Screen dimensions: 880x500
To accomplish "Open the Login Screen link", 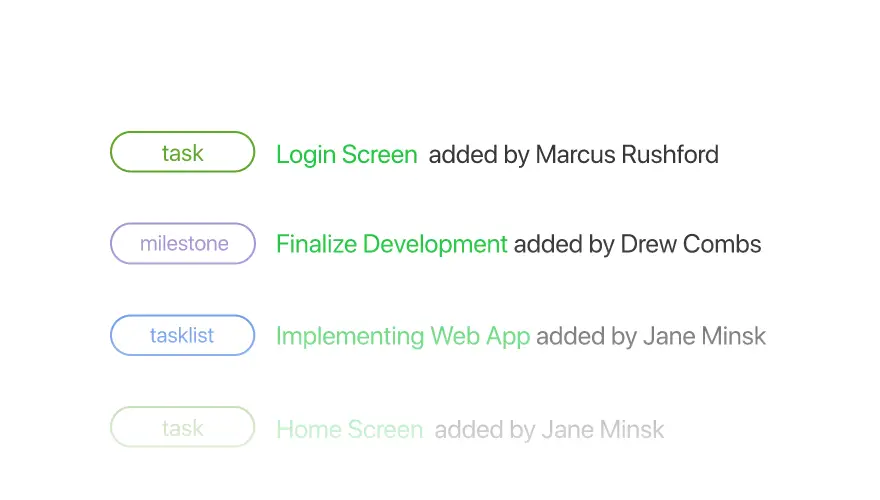I will click(x=347, y=154).
